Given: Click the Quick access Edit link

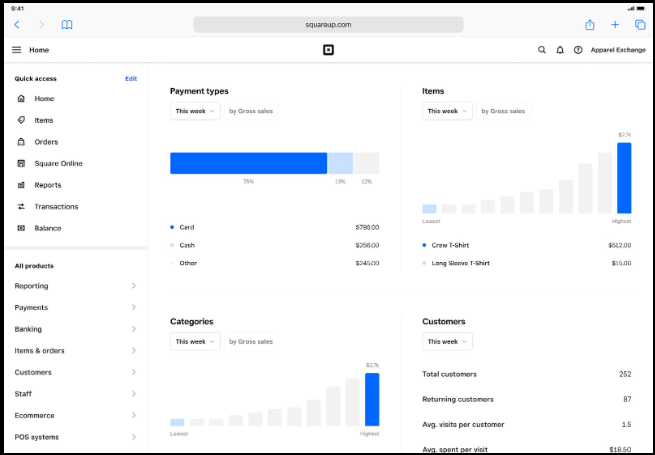Looking at the screenshot, I should click(x=131, y=79).
